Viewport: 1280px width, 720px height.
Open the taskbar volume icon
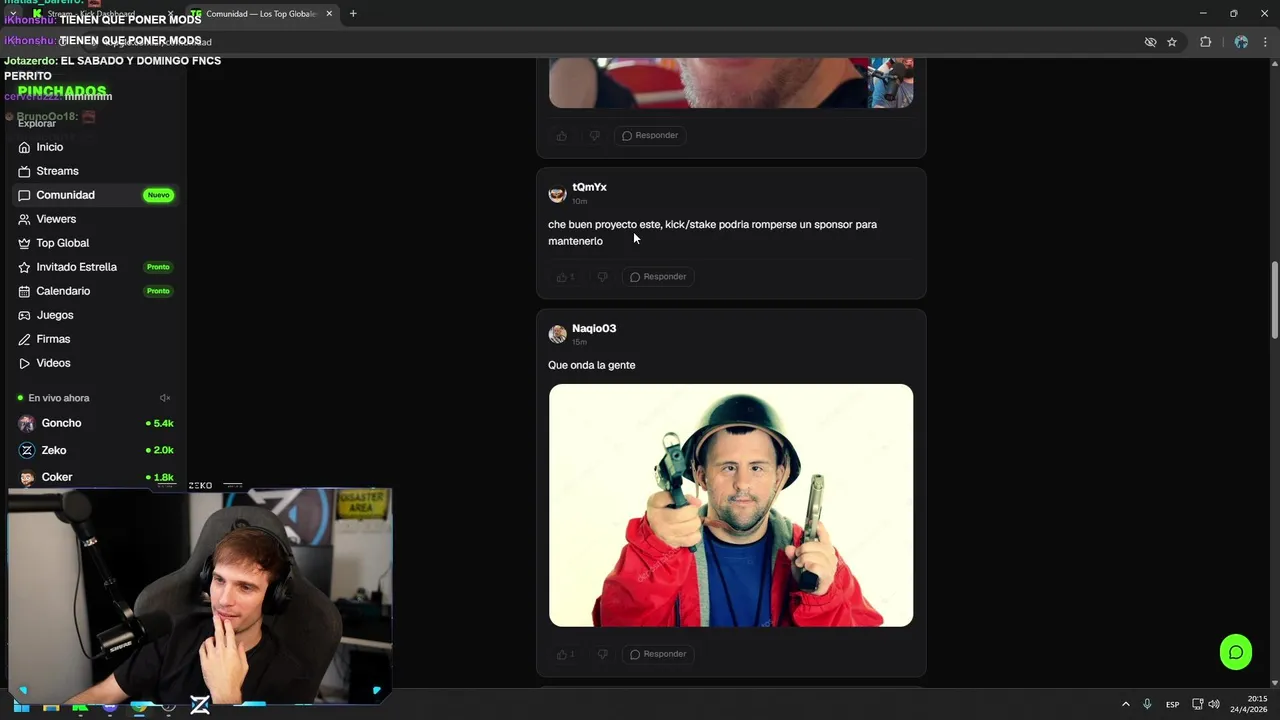pos(1214,704)
